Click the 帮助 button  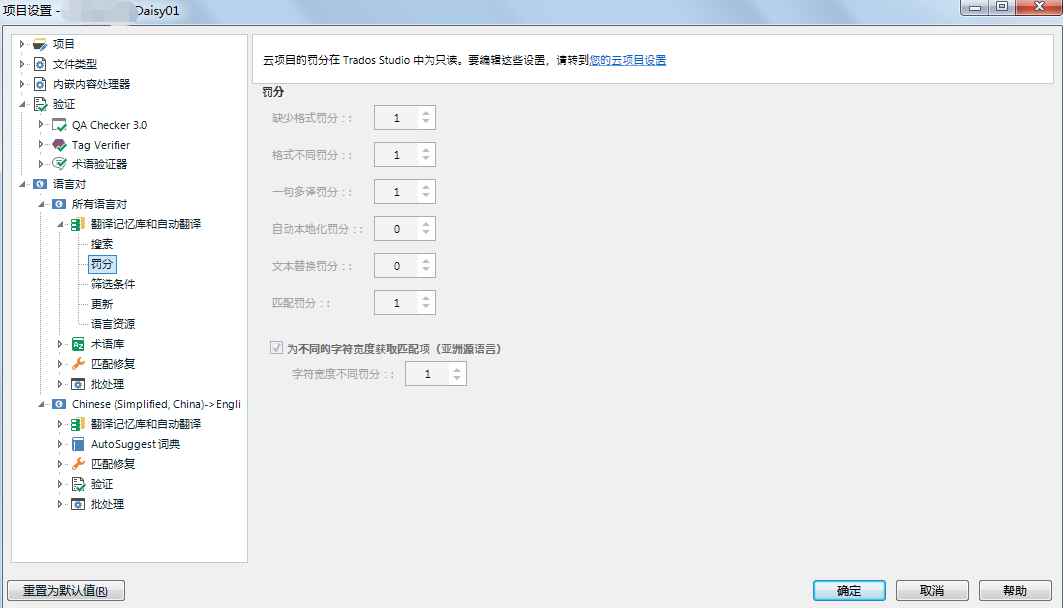pos(1015,590)
